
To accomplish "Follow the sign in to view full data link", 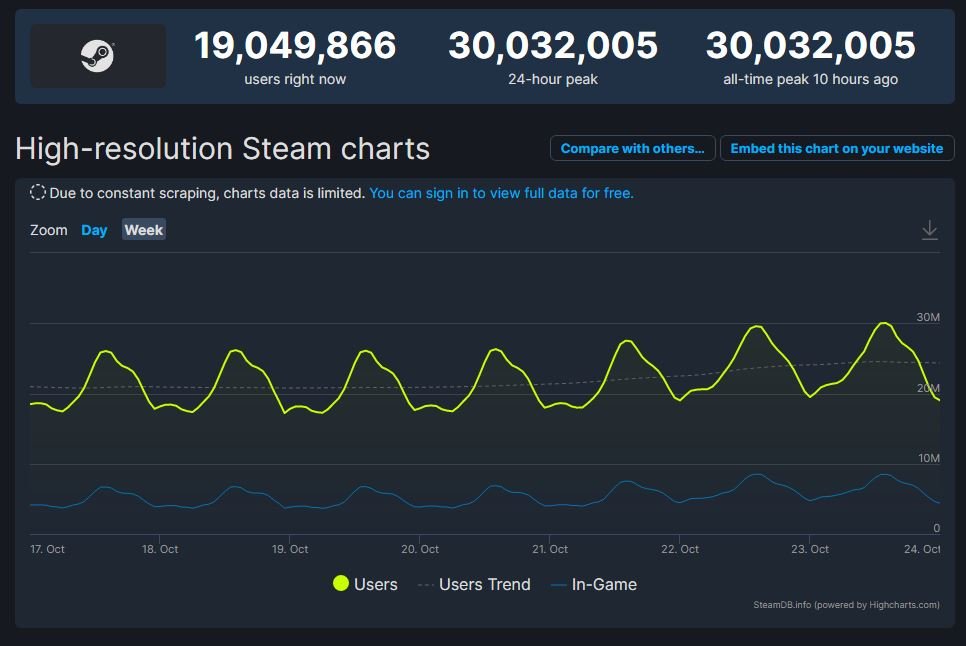I will (x=501, y=193).
